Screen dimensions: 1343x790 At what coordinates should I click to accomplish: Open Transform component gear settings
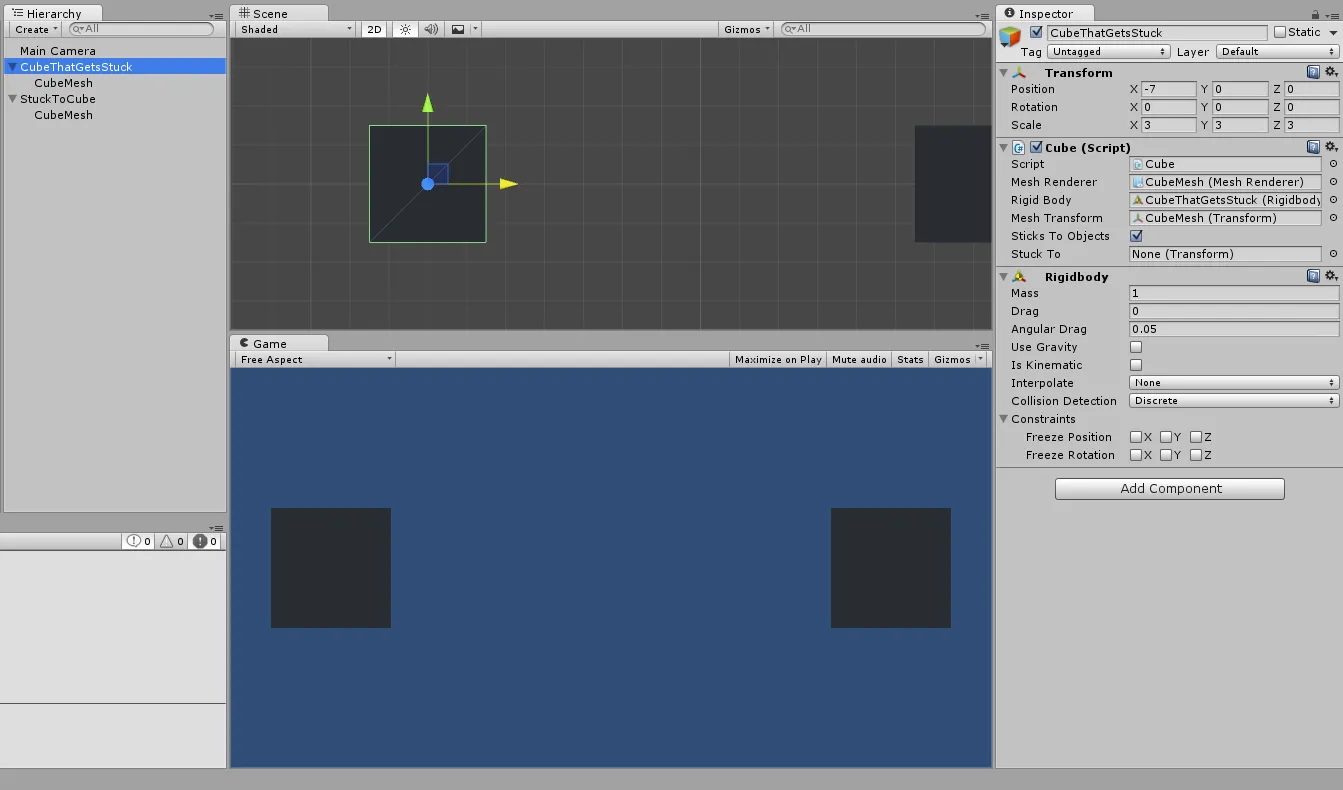(x=1331, y=72)
